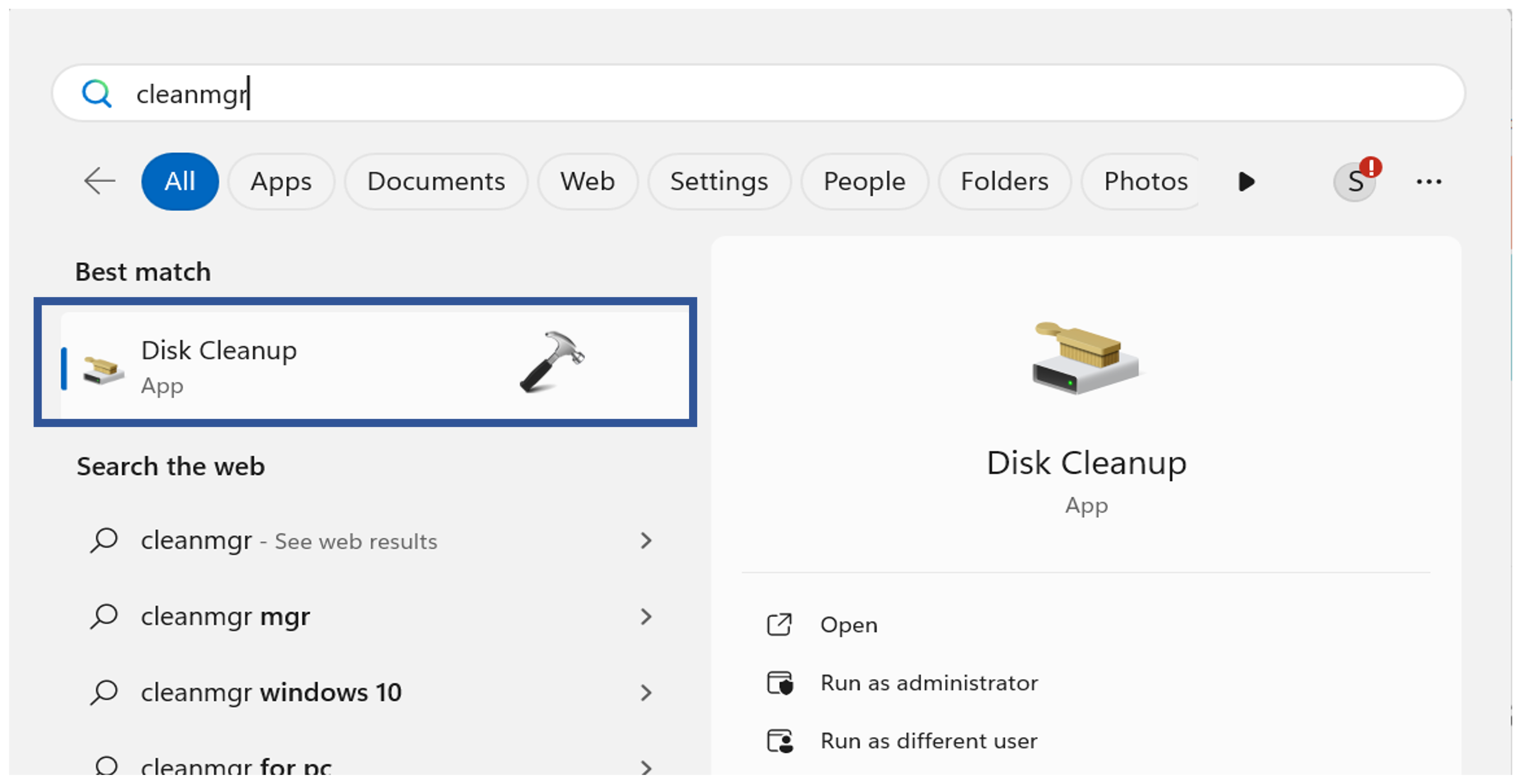Select the cleanmgr windows 10 web suggestion
The height and width of the screenshot is (784, 1521).
pos(271,692)
